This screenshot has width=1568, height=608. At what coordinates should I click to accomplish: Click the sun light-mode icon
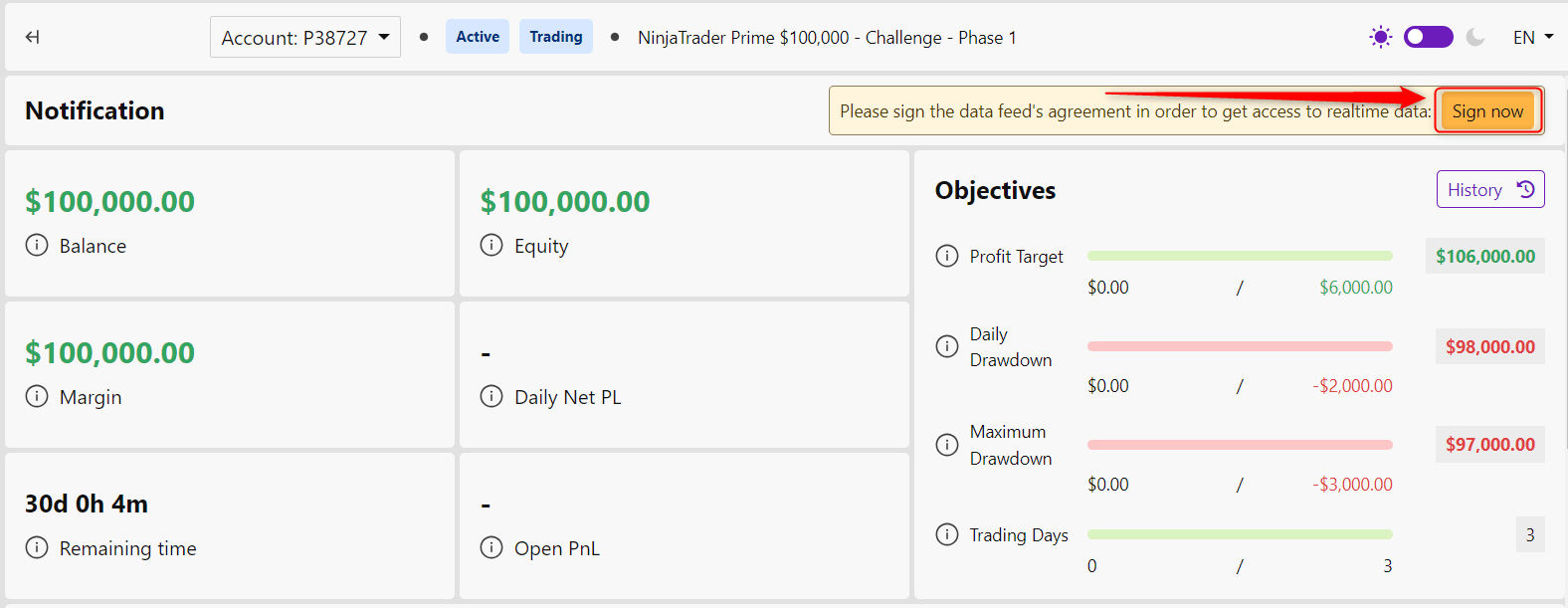(x=1380, y=37)
